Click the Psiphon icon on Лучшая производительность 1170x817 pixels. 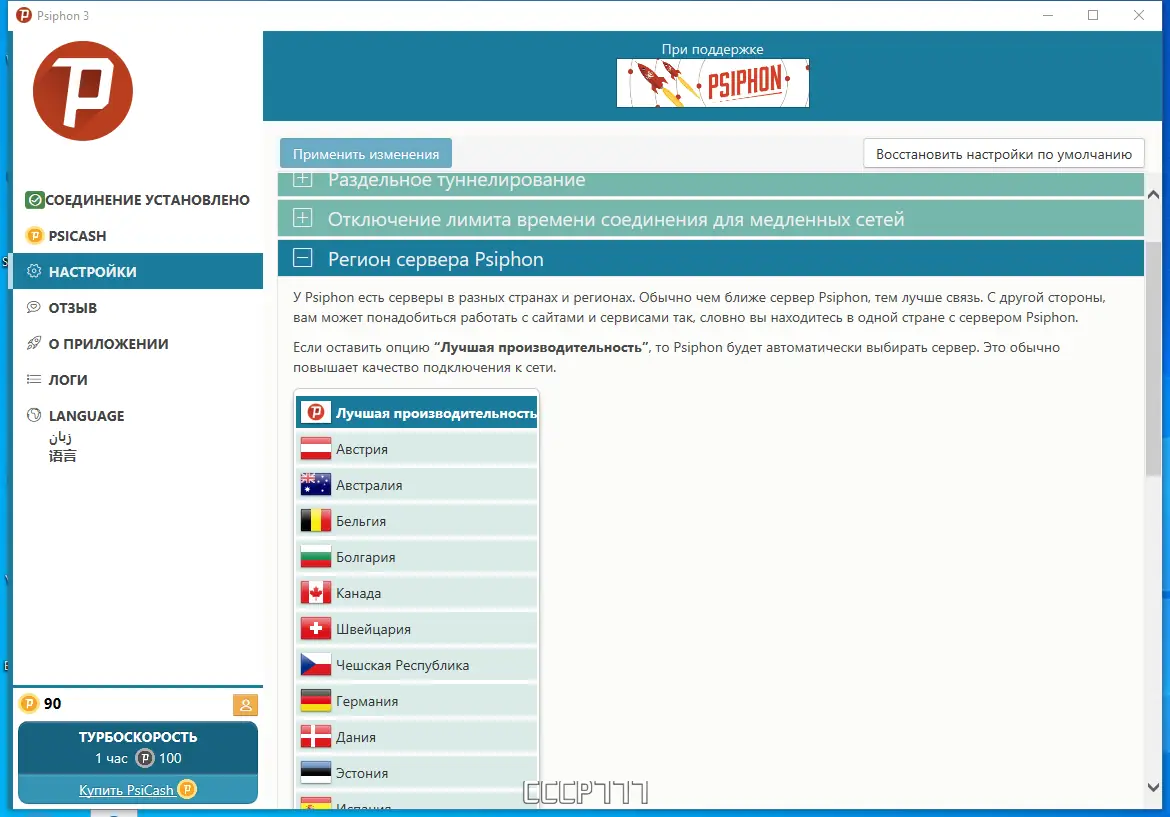tap(316, 413)
